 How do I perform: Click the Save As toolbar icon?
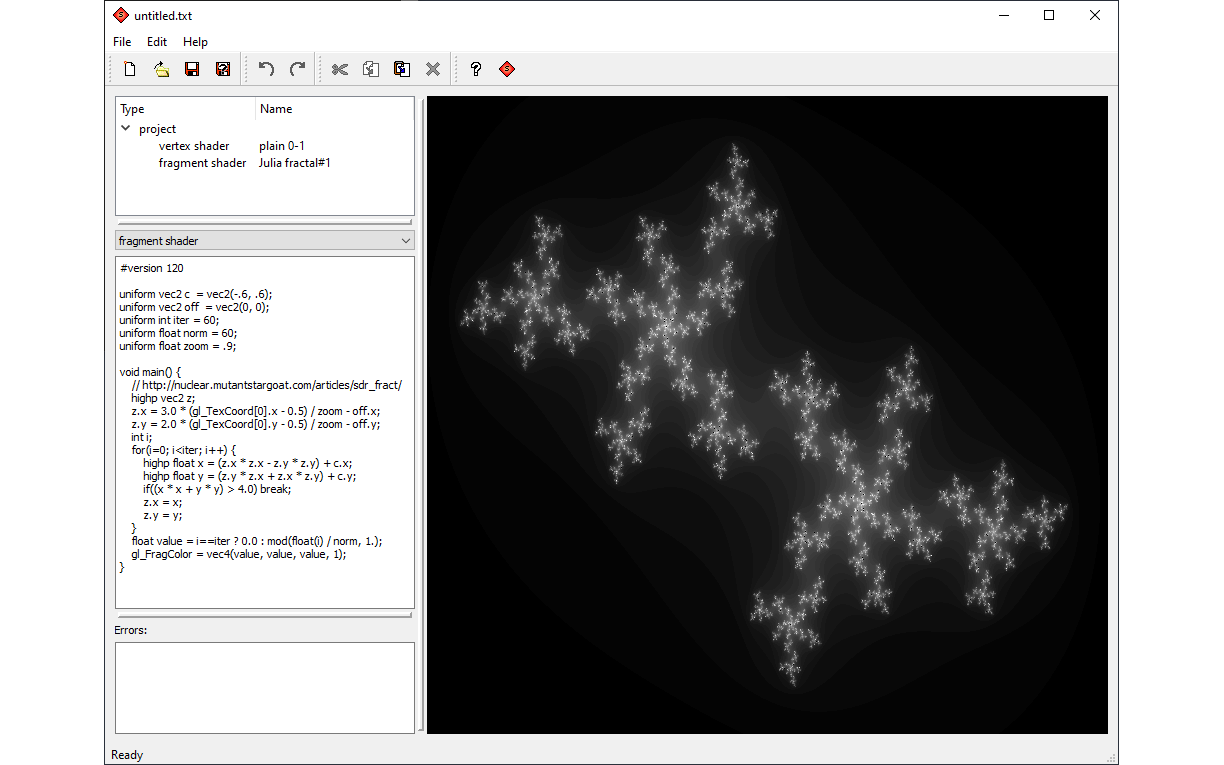click(x=223, y=69)
